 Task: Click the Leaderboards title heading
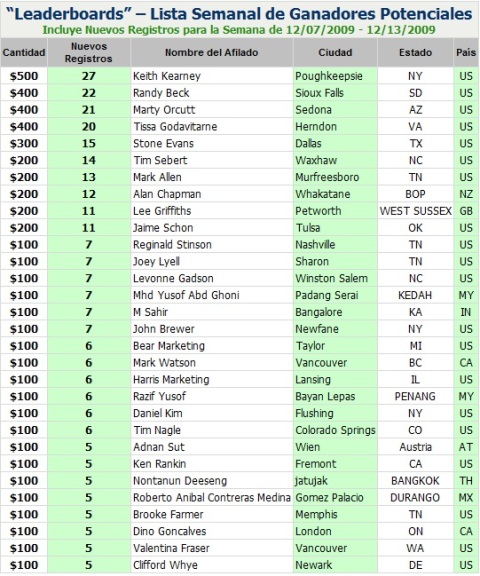coord(239,14)
